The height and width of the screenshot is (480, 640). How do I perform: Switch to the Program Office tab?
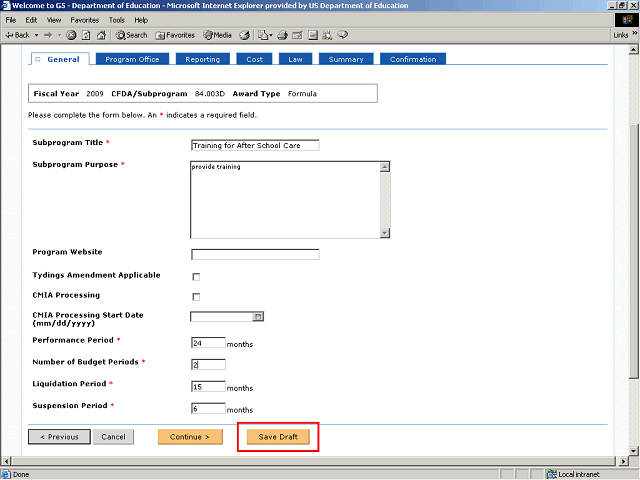[132, 59]
